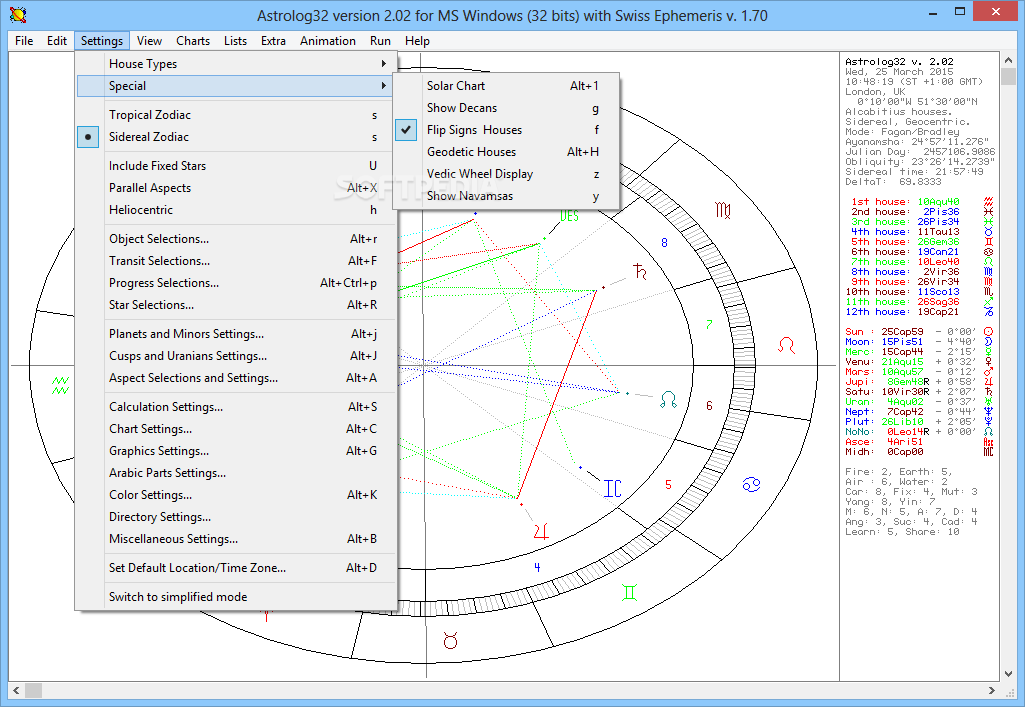Open the Edit menu
The height and width of the screenshot is (707, 1025).
click(57, 41)
